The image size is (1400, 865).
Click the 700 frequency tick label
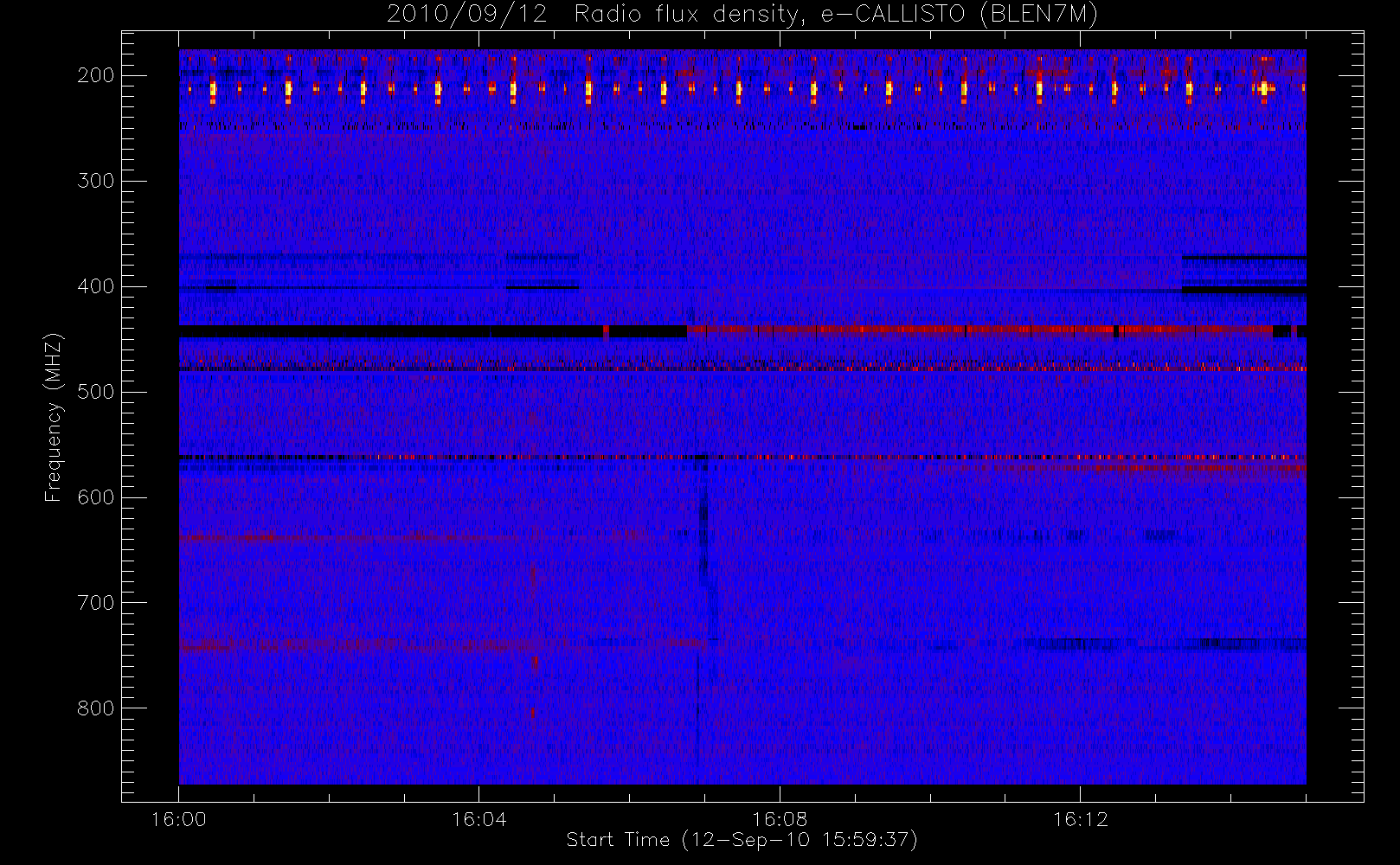pyautogui.click(x=96, y=603)
